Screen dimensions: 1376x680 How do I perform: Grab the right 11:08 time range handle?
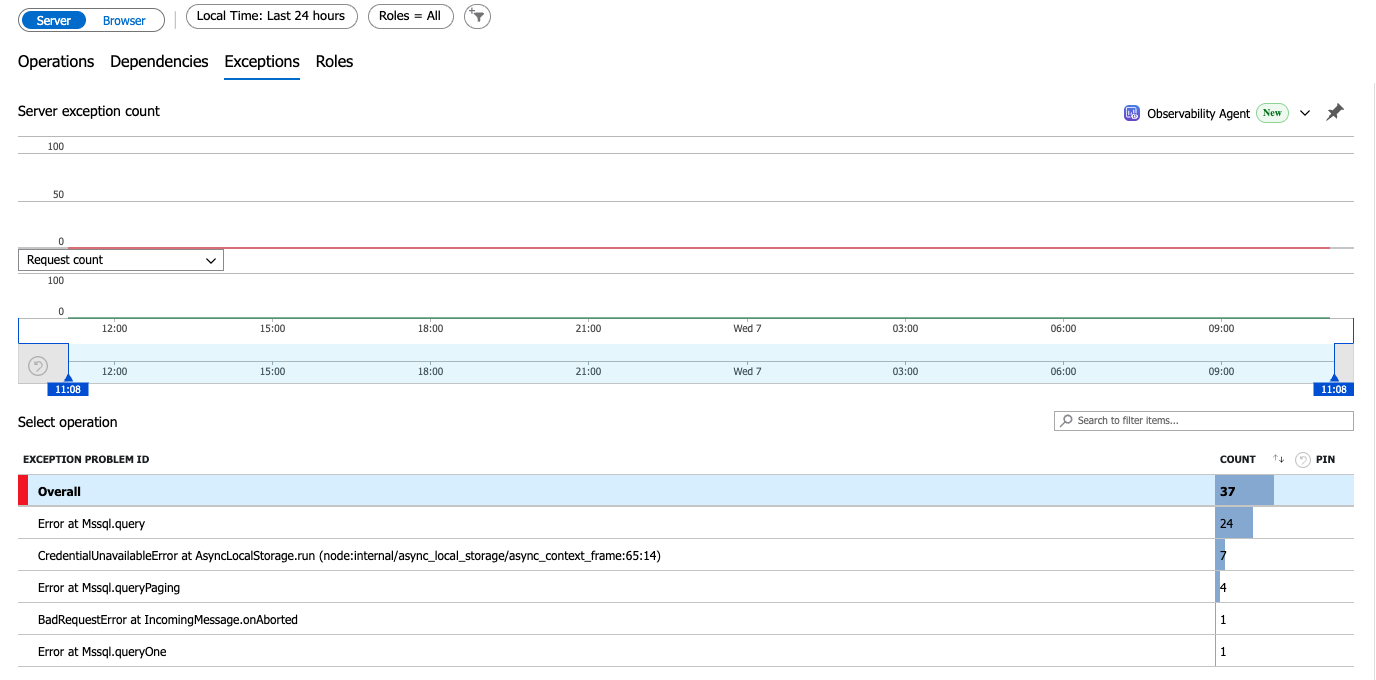tap(1334, 389)
